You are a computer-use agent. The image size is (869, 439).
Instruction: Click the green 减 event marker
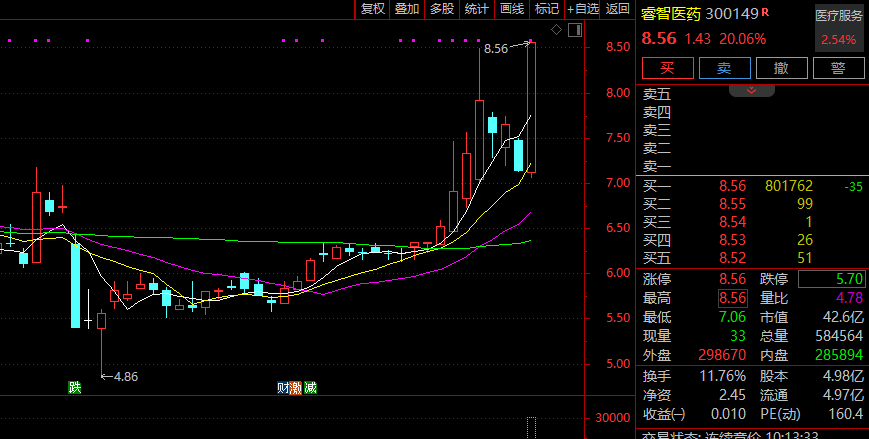pos(310,387)
